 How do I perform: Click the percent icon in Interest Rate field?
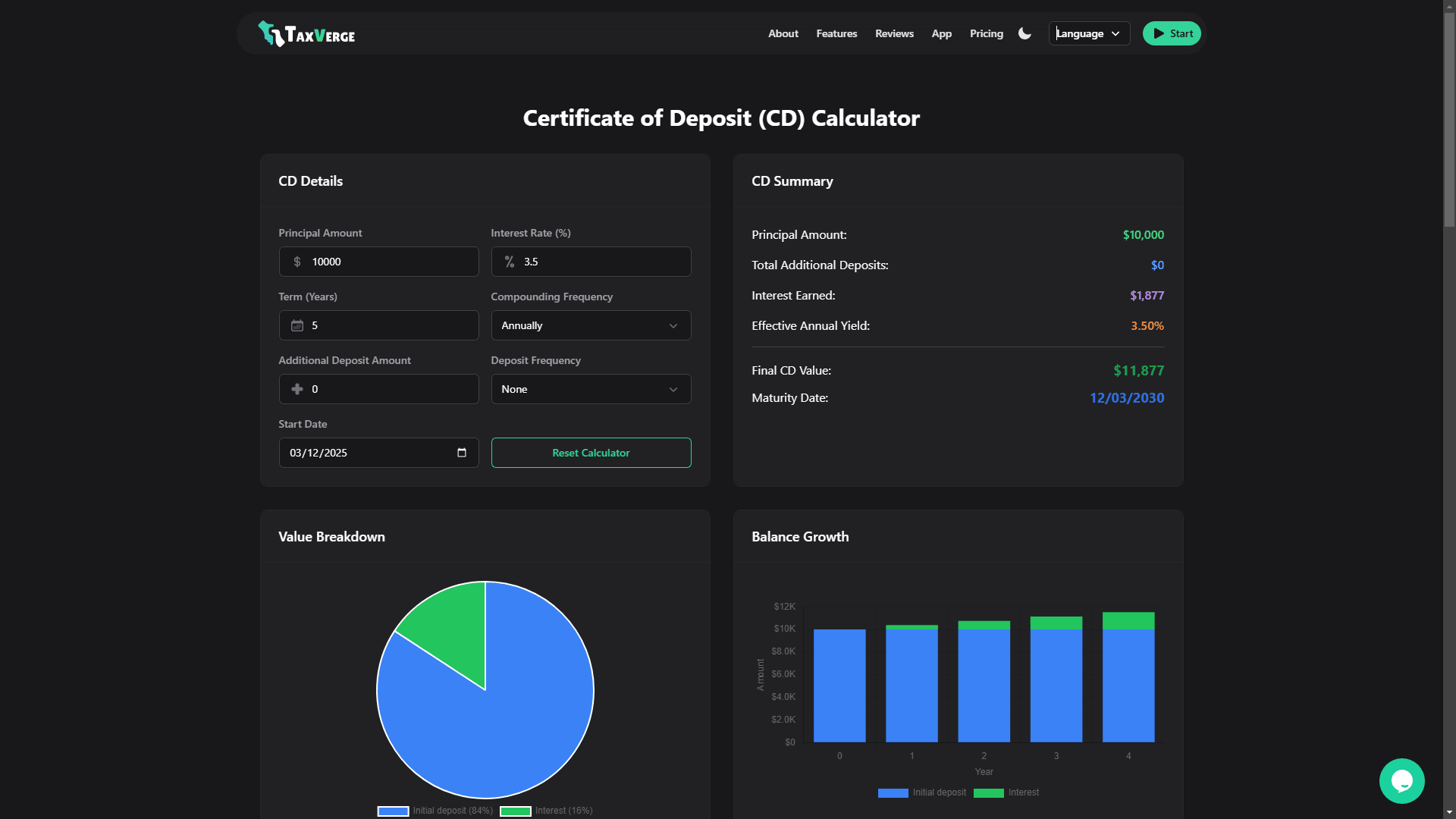coord(510,262)
